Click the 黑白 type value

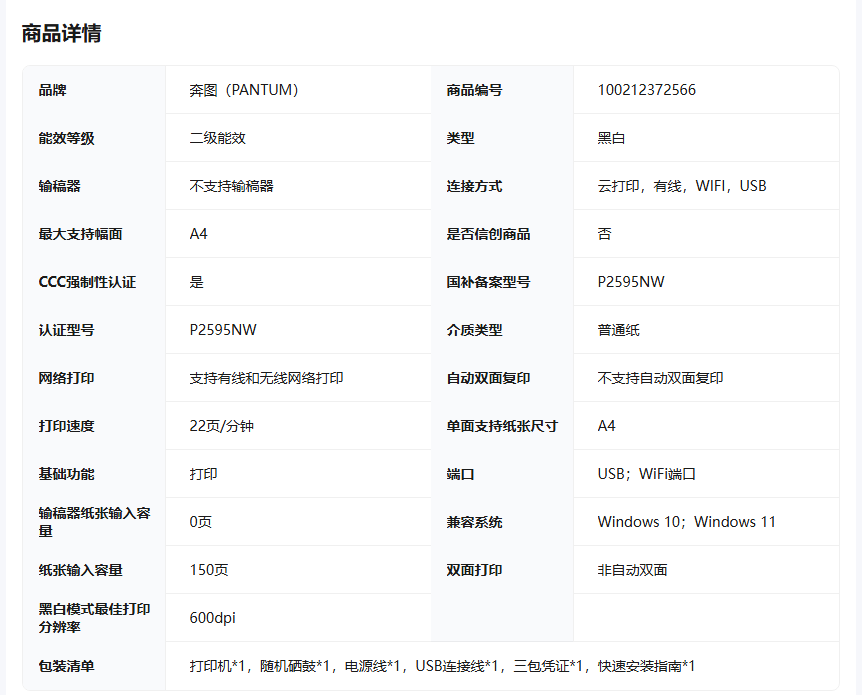611,138
